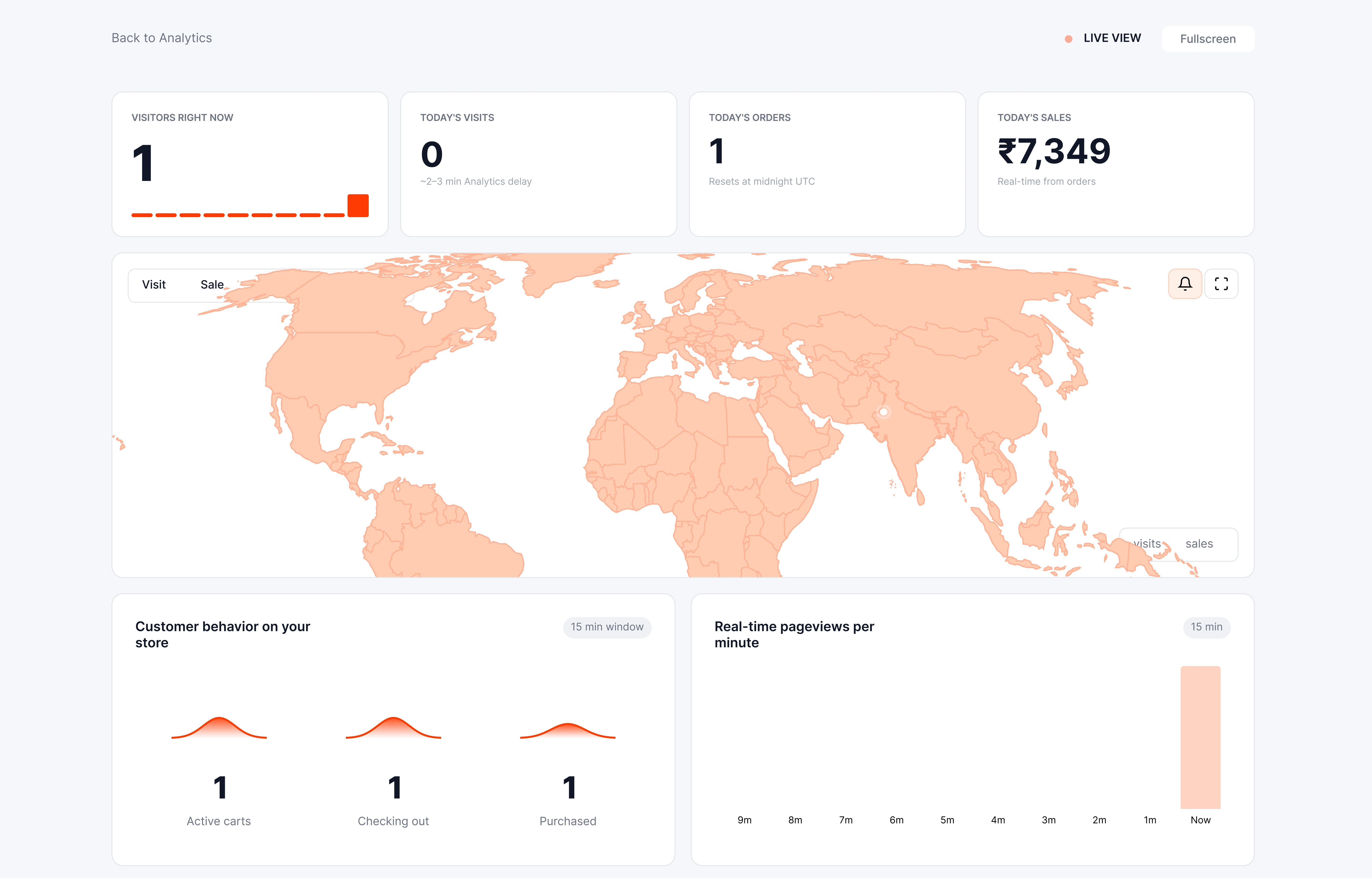This screenshot has width=1372, height=878.
Task: Click the visitors sparkline orange peak block
Action: click(358, 206)
